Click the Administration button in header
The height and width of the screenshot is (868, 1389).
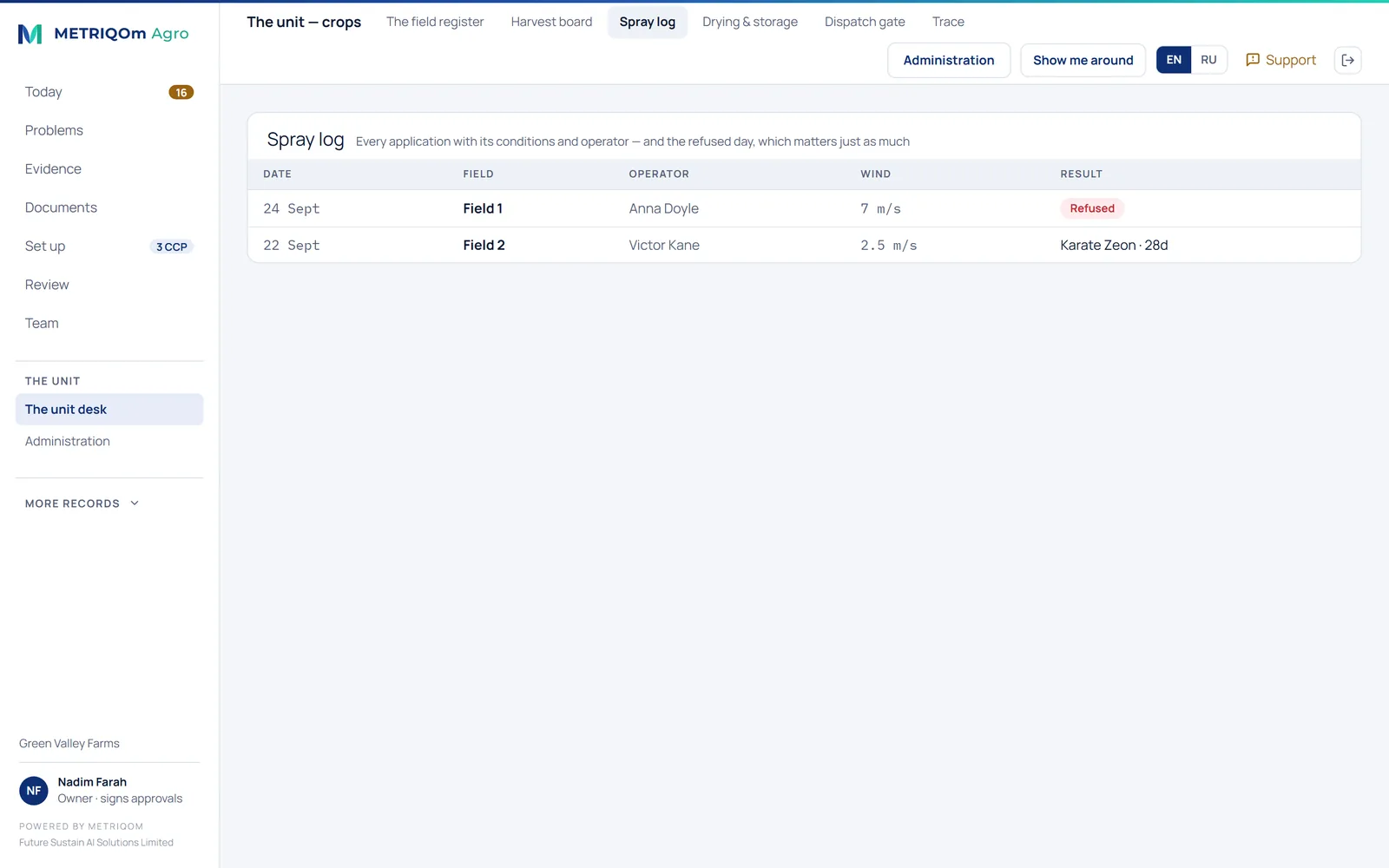pyautogui.click(x=949, y=60)
